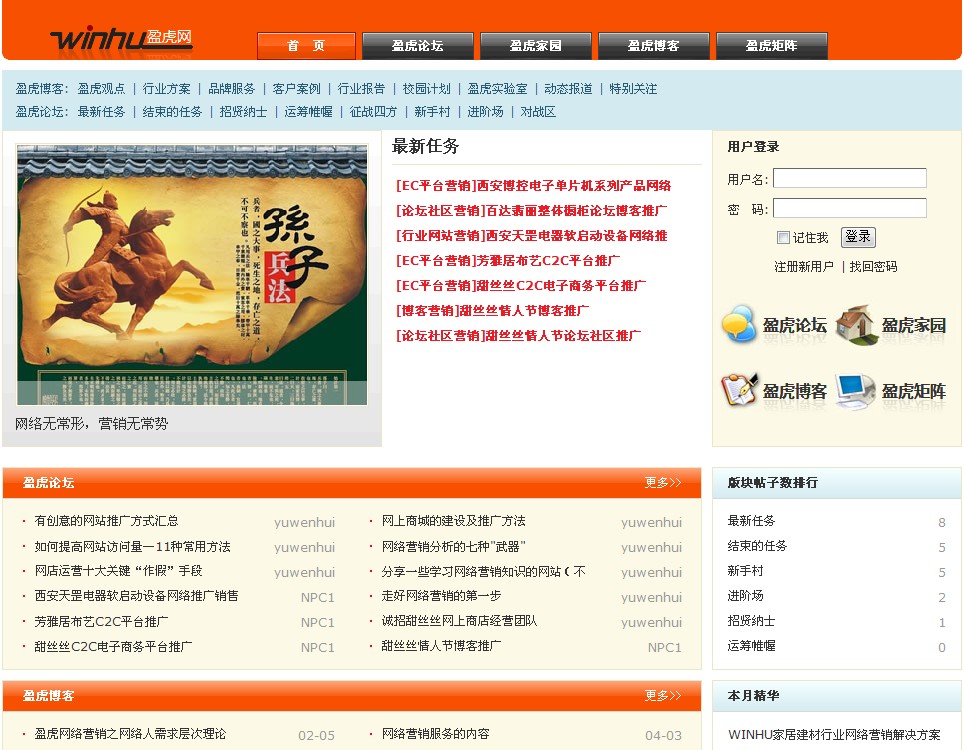Open post 诚招甜丝丝网上商店经营团队
Screen dimensions: 964x750
pos(459,621)
